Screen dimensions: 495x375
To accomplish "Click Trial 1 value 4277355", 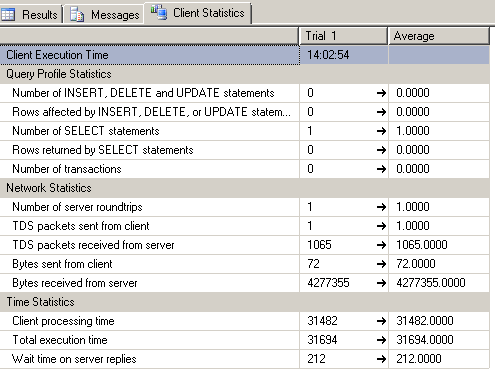I will (x=328, y=283).
